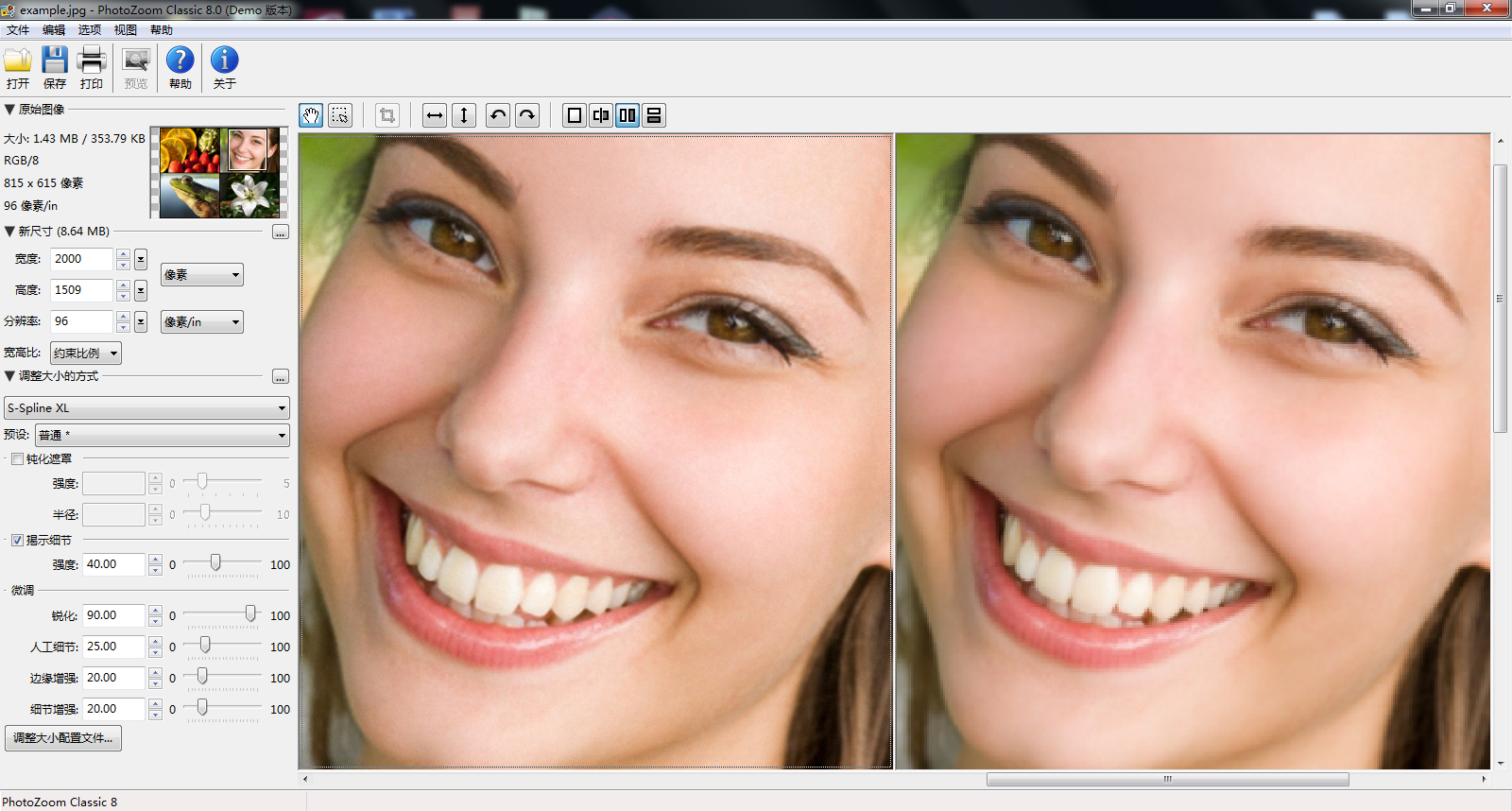Select the hand pan tool
Viewport: 1512px width, 811px height.
click(x=311, y=115)
